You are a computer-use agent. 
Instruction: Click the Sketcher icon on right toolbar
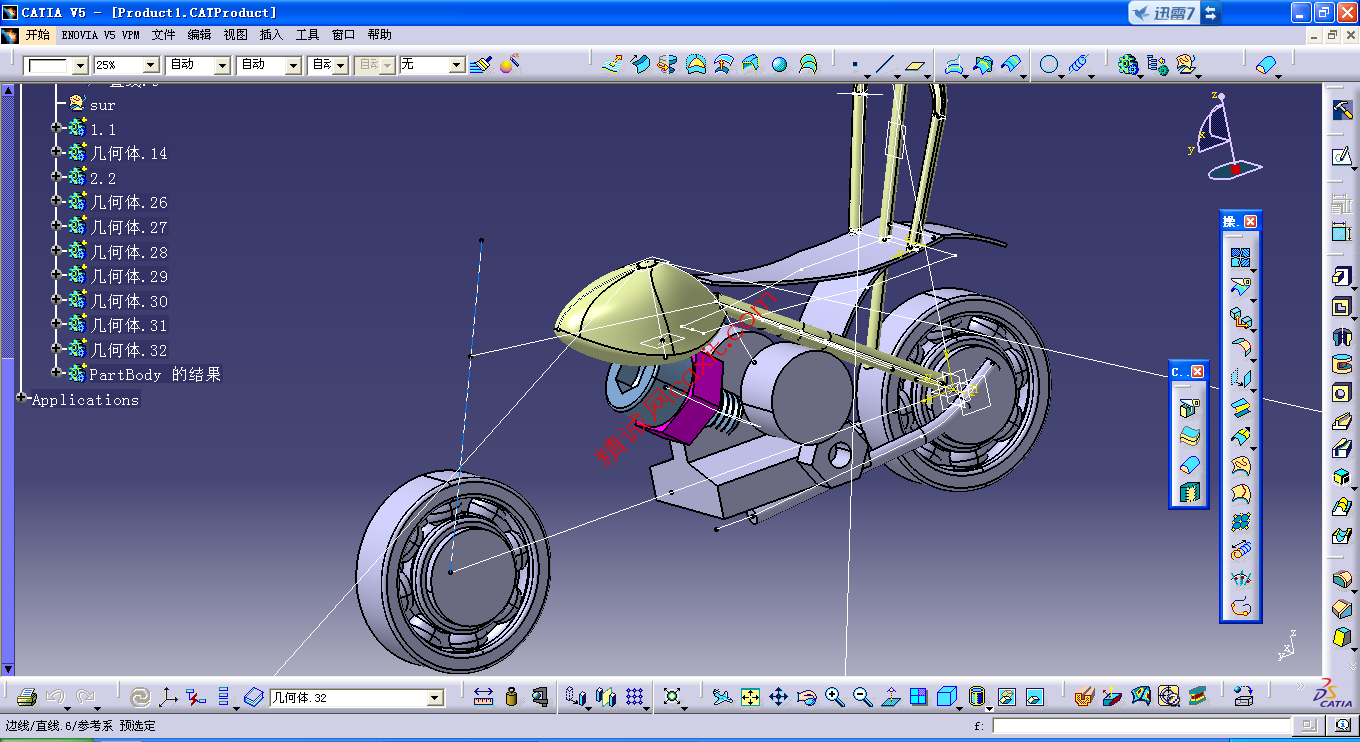[x=1342, y=157]
